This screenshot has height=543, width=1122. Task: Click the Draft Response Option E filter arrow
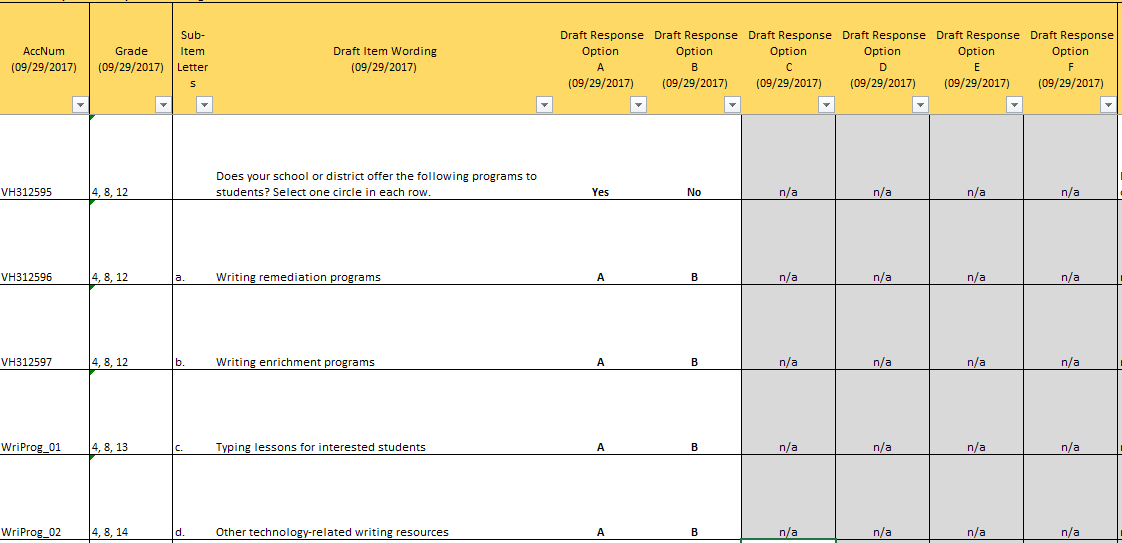click(1014, 105)
